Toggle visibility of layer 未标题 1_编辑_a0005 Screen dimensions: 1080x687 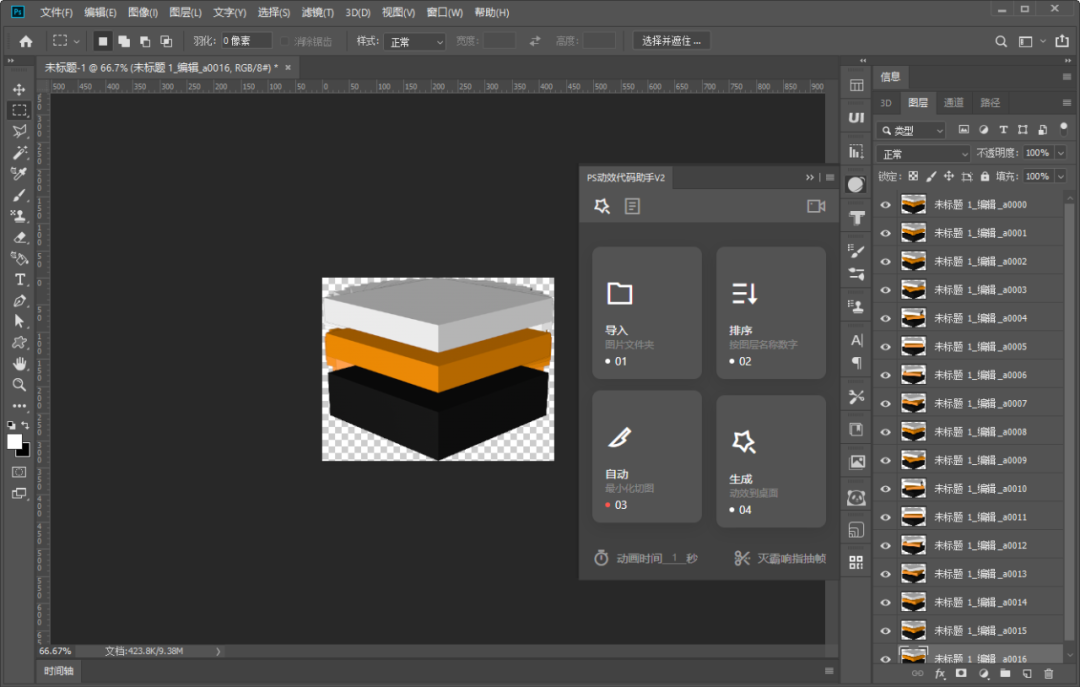(885, 347)
